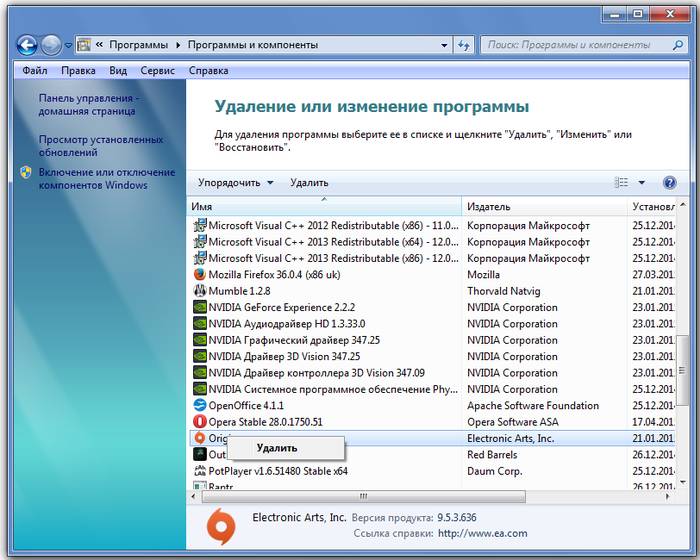Open the address bar history dropdown arrow

[444, 45]
